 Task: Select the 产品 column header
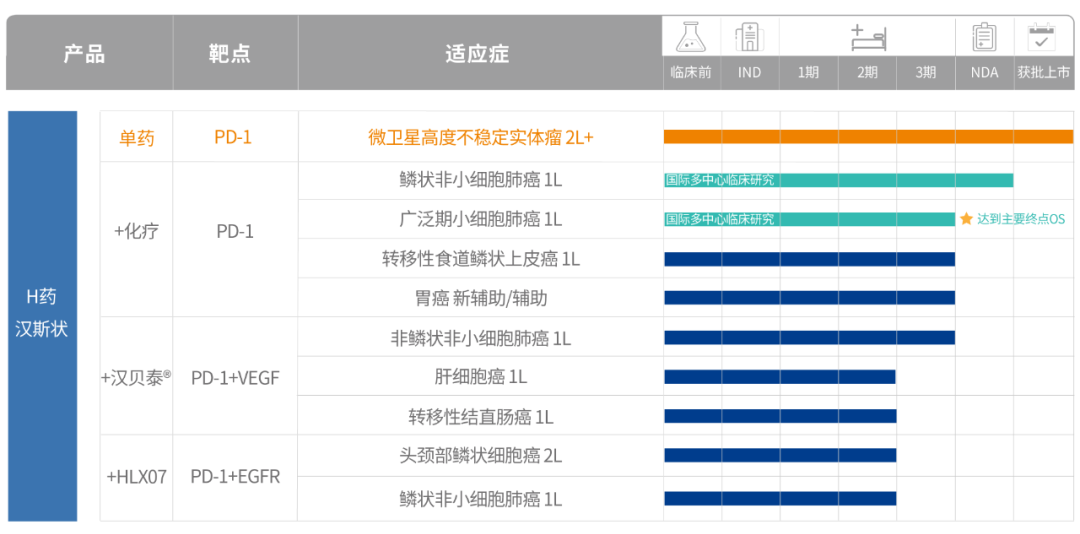pyautogui.click(x=84, y=54)
